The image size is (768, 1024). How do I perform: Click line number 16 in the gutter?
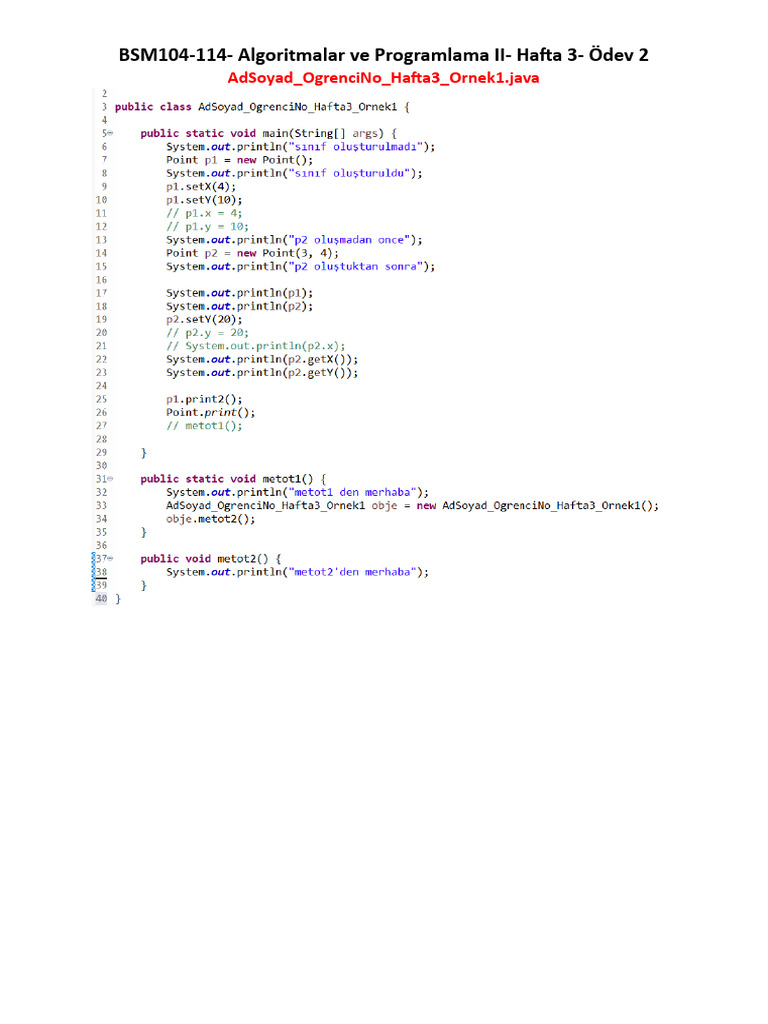101,280
